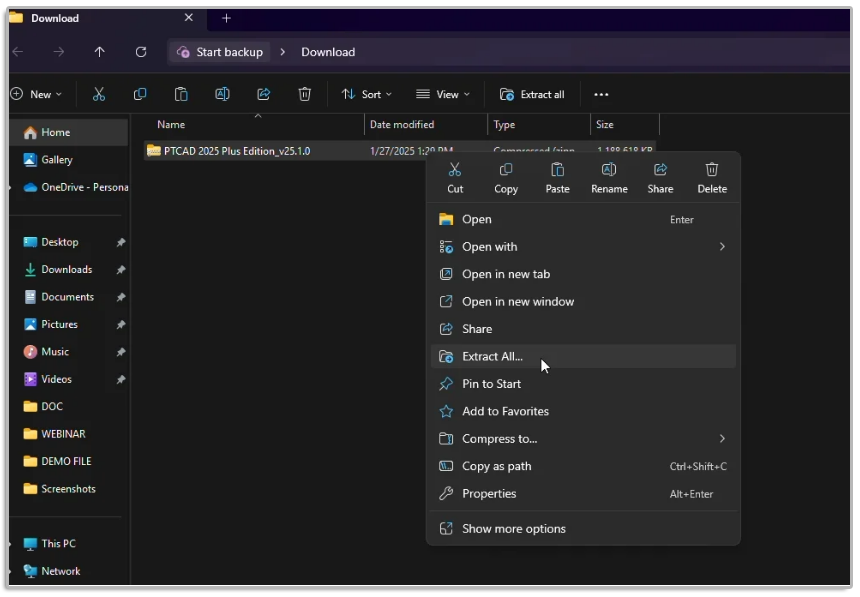The height and width of the screenshot is (597, 860).
Task: Expand the Compress to submenu arrow
Action: (722, 438)
